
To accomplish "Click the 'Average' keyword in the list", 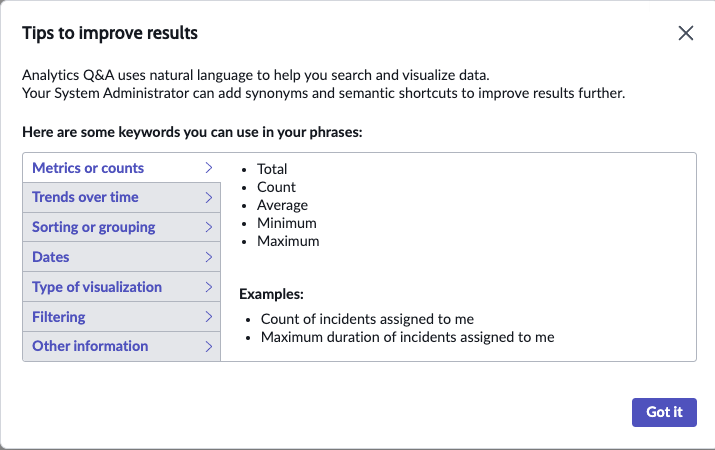I will [x=282, y=205].
